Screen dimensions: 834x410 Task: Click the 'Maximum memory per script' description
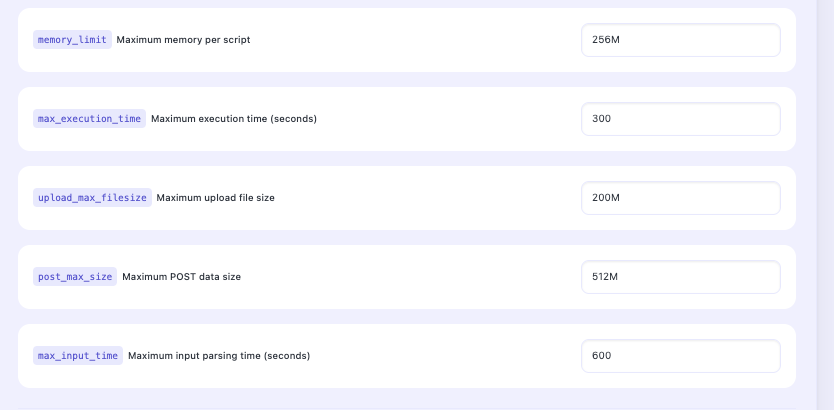pyautogui.click(x=183, y=40)
